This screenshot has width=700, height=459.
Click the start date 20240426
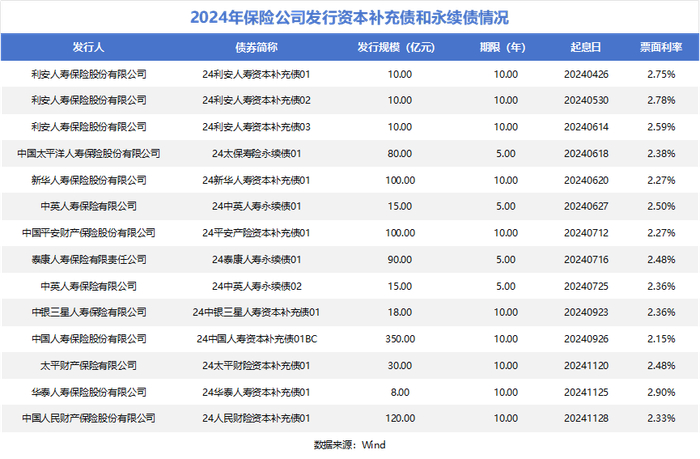586,74
